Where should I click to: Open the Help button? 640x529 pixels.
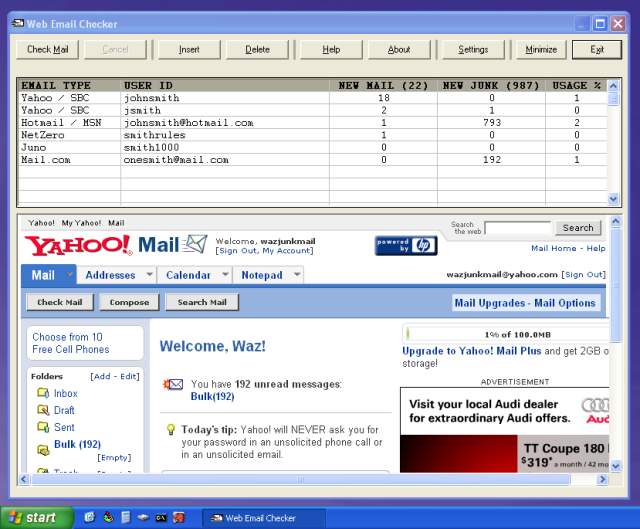(331, 49)
